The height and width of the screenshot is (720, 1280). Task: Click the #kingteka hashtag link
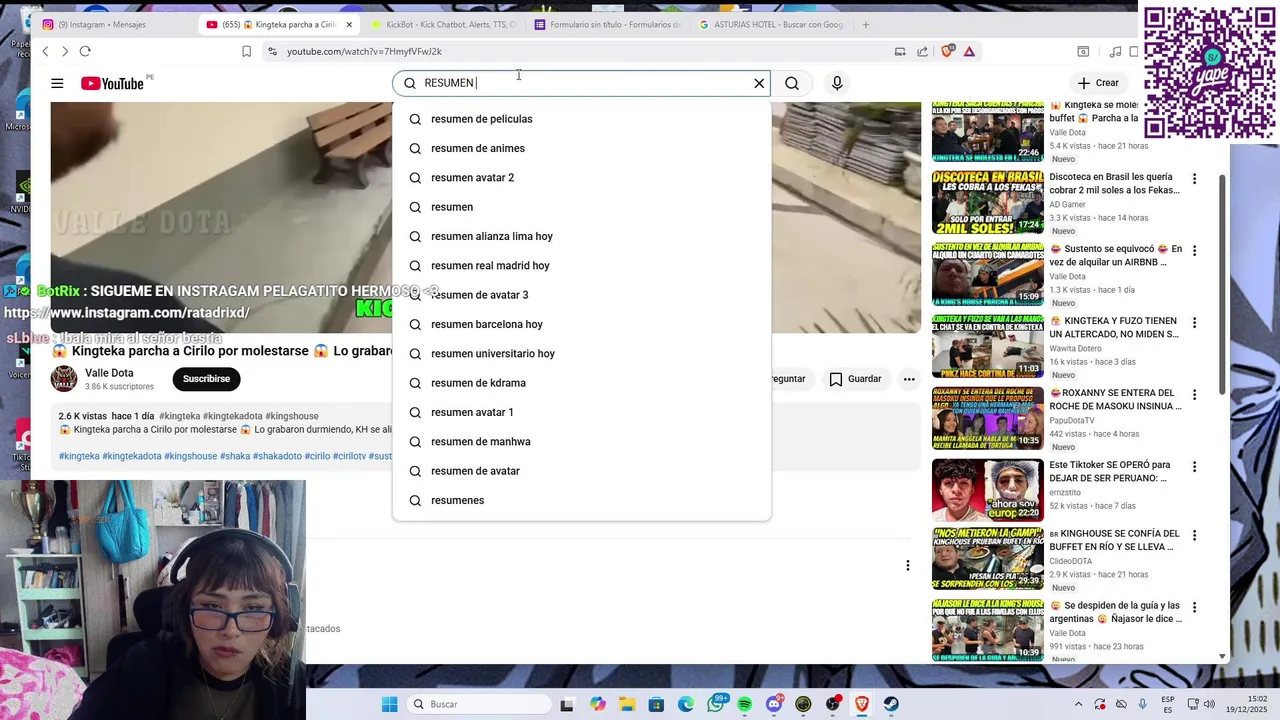point(79,456)
